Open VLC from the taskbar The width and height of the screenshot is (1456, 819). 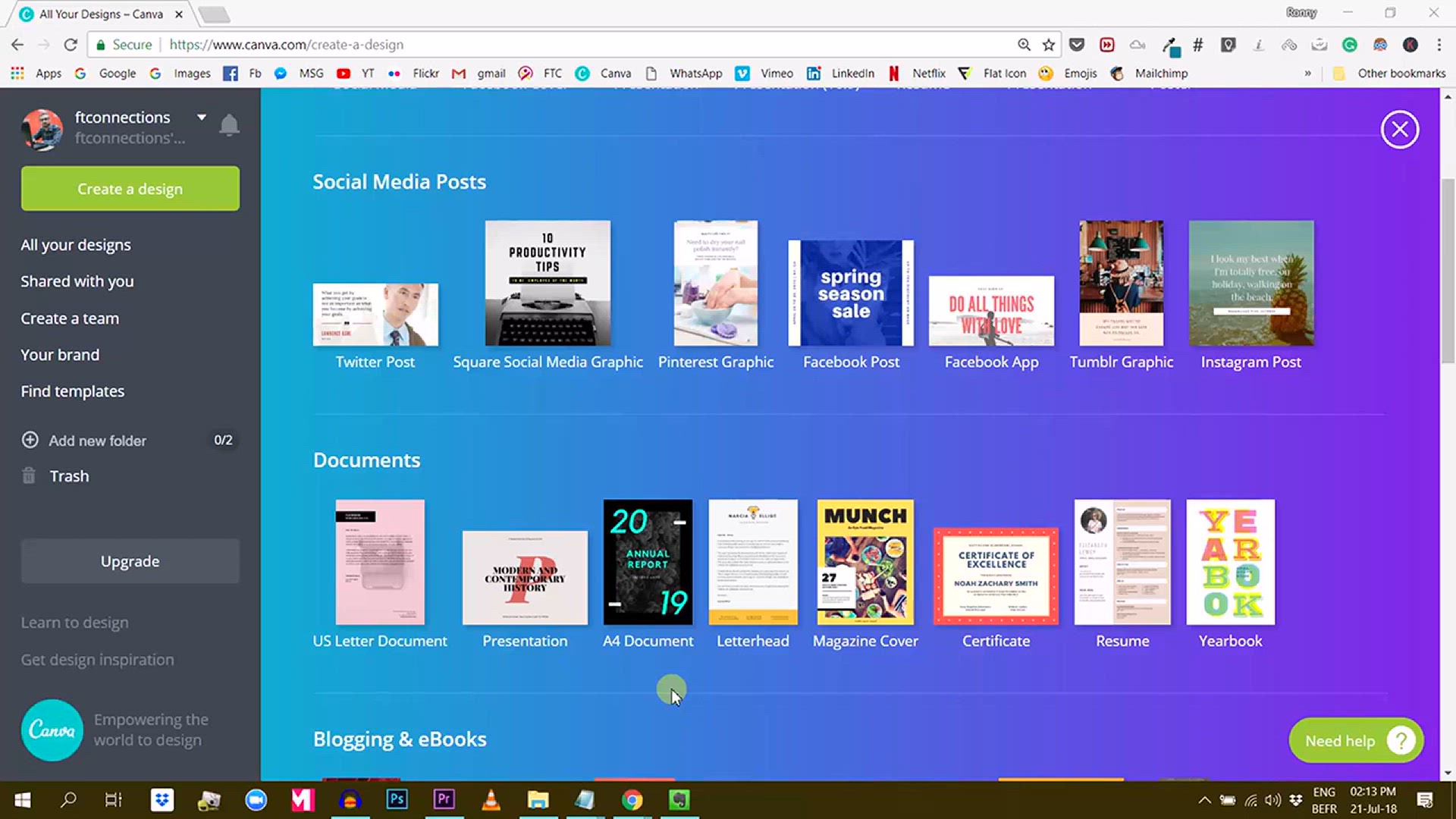[x=491, y=800]
